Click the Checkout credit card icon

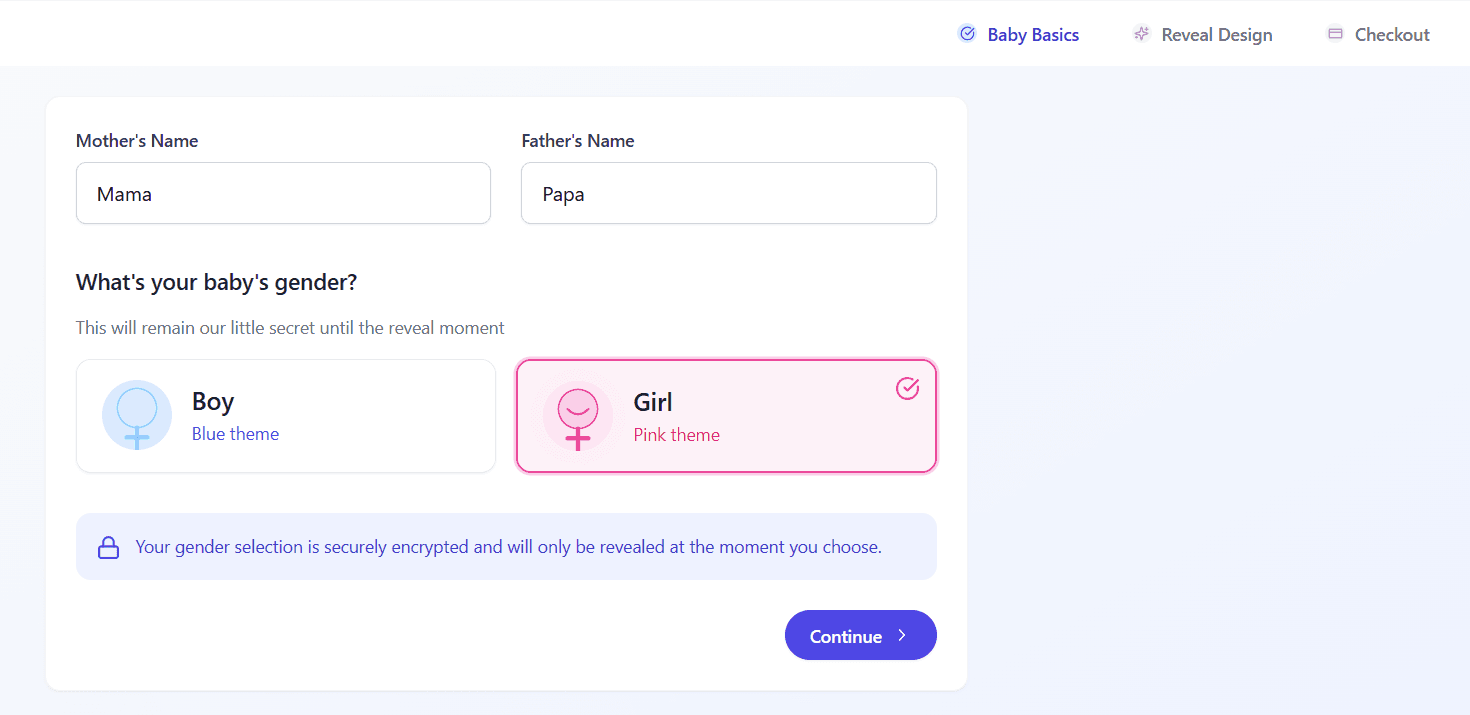tap(1335, 34)
